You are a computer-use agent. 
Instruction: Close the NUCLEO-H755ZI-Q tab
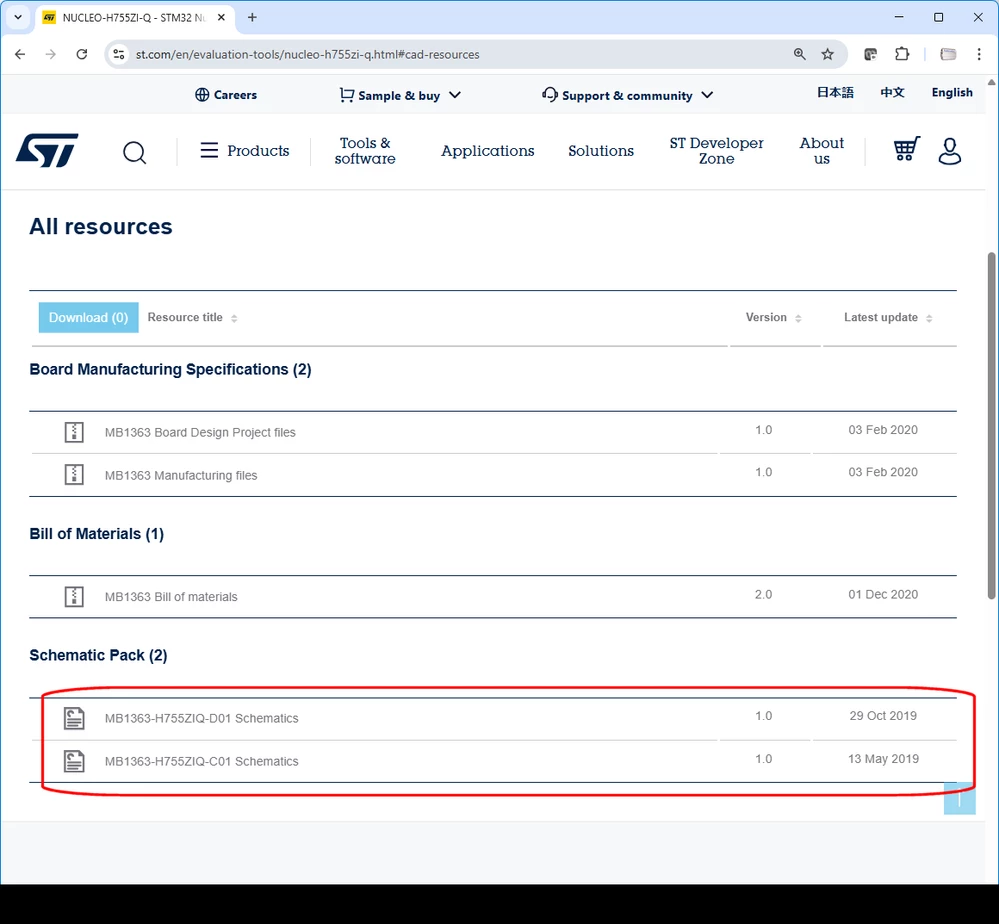coord(221,17)
